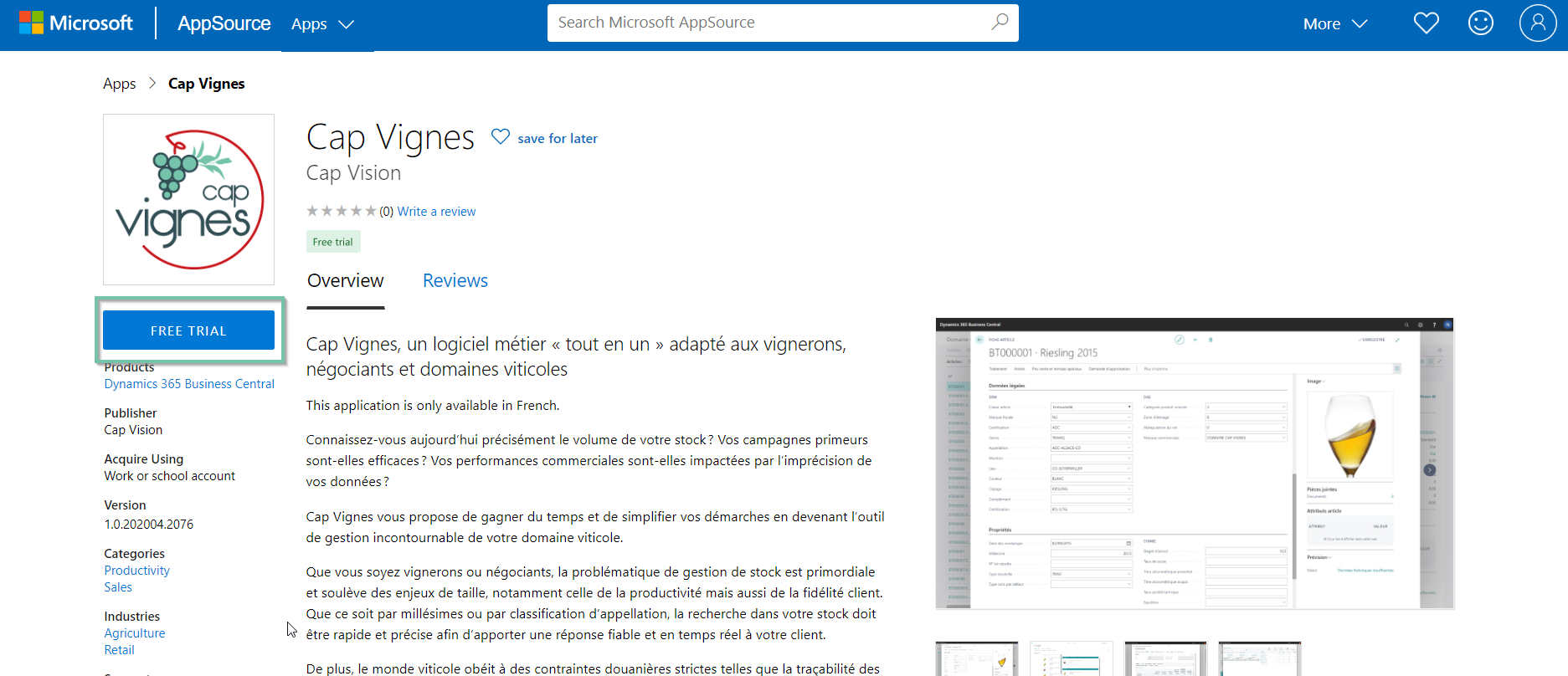
Task: Click the version number 1.0.202004.2076
Action: 149,525
